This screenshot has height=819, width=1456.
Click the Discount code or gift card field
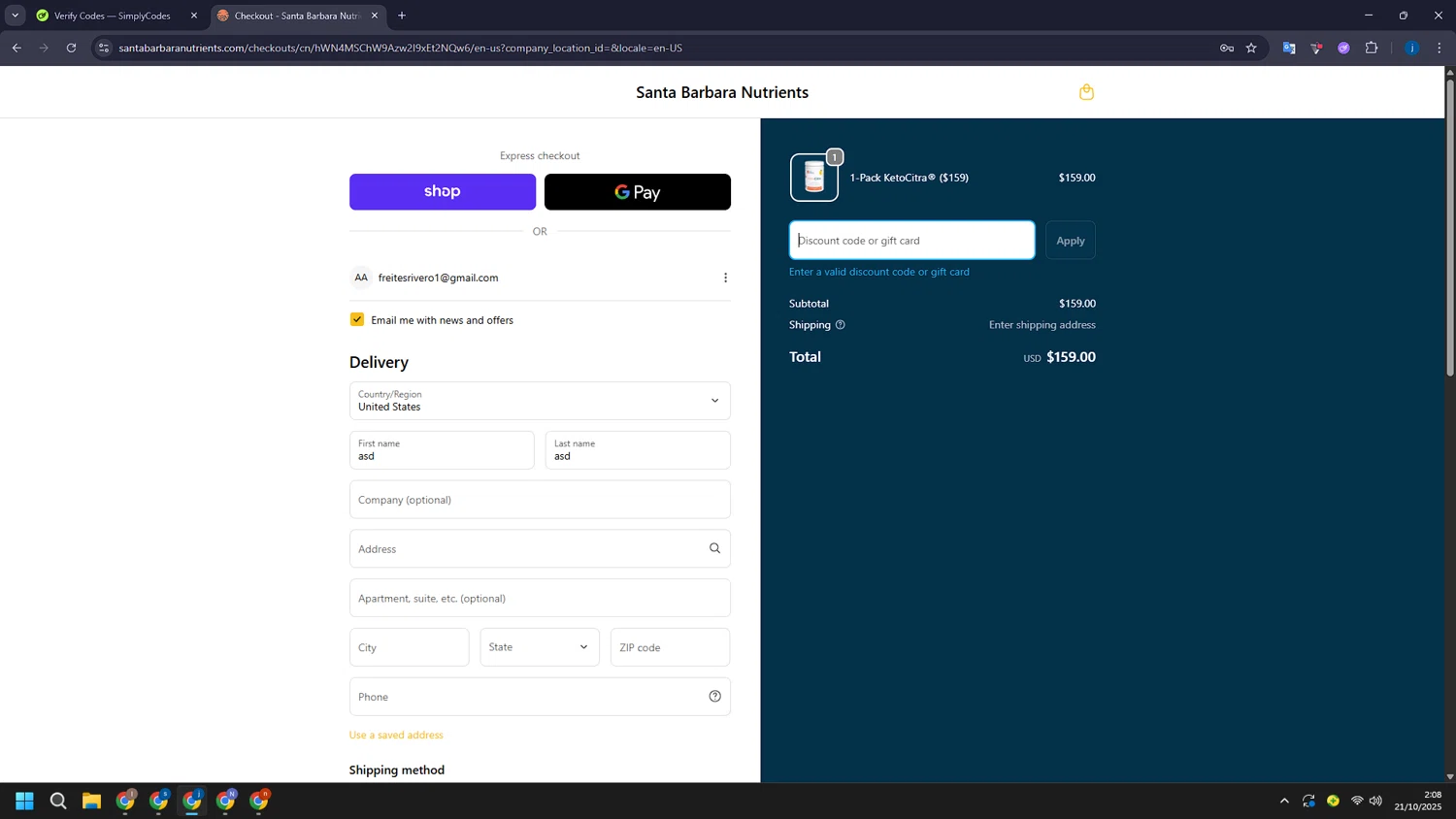pos(911,240)
